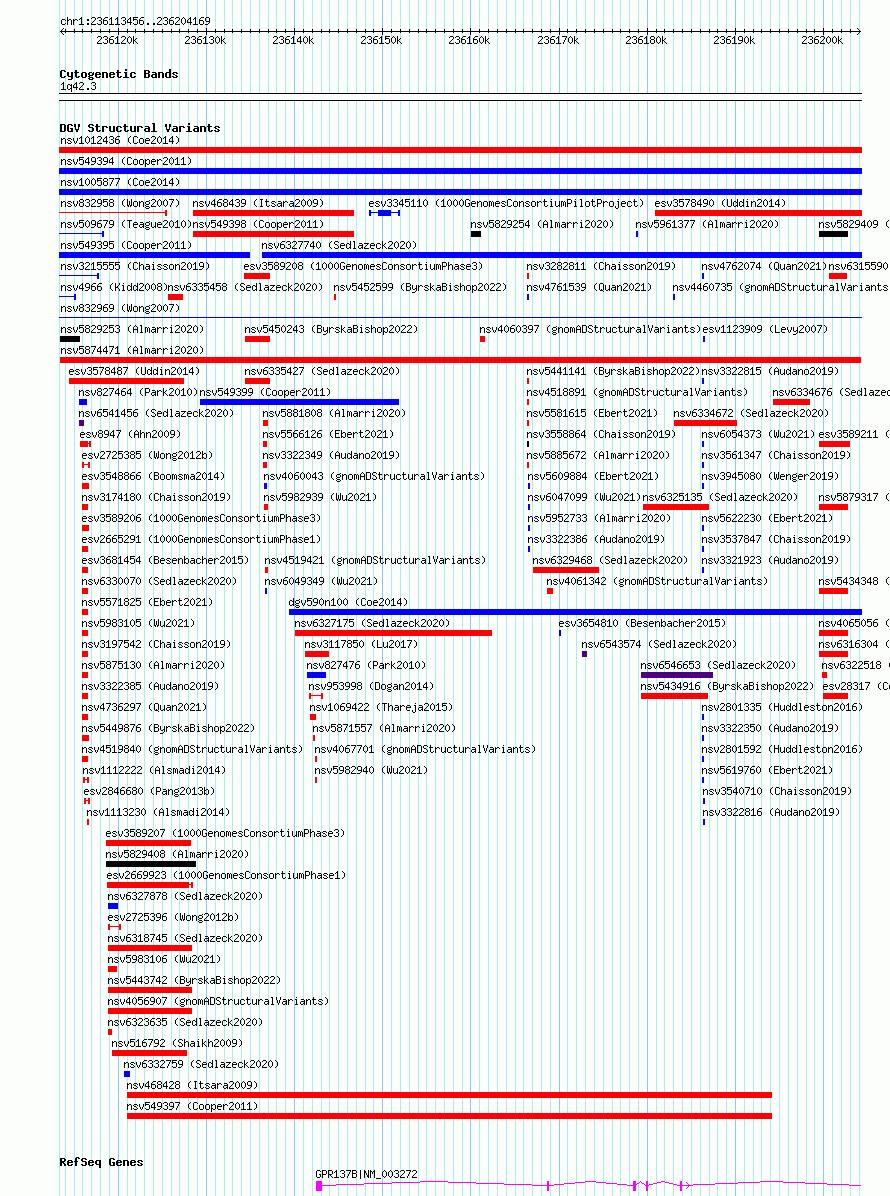
Task: Click the nsv3117850 (Lu2017) label
Action: (361, 645)
